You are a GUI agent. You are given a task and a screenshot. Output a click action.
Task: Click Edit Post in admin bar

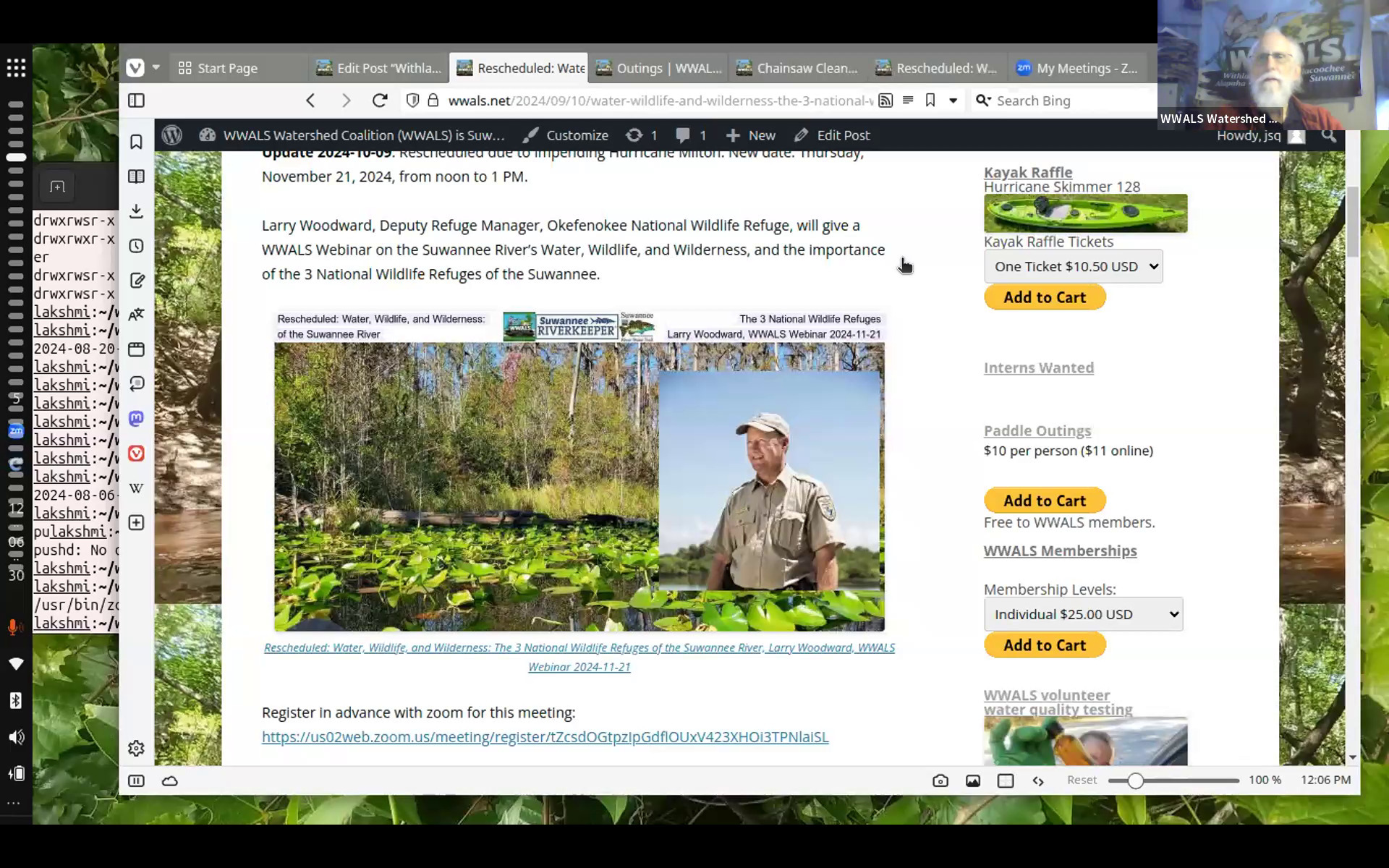(x=832, y=135)
